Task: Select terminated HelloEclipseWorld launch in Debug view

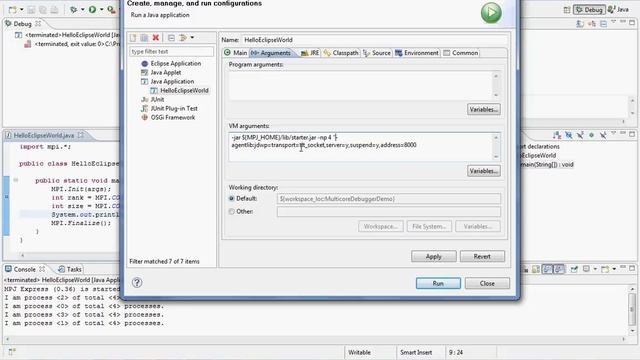Action: [x=72, y=35]
